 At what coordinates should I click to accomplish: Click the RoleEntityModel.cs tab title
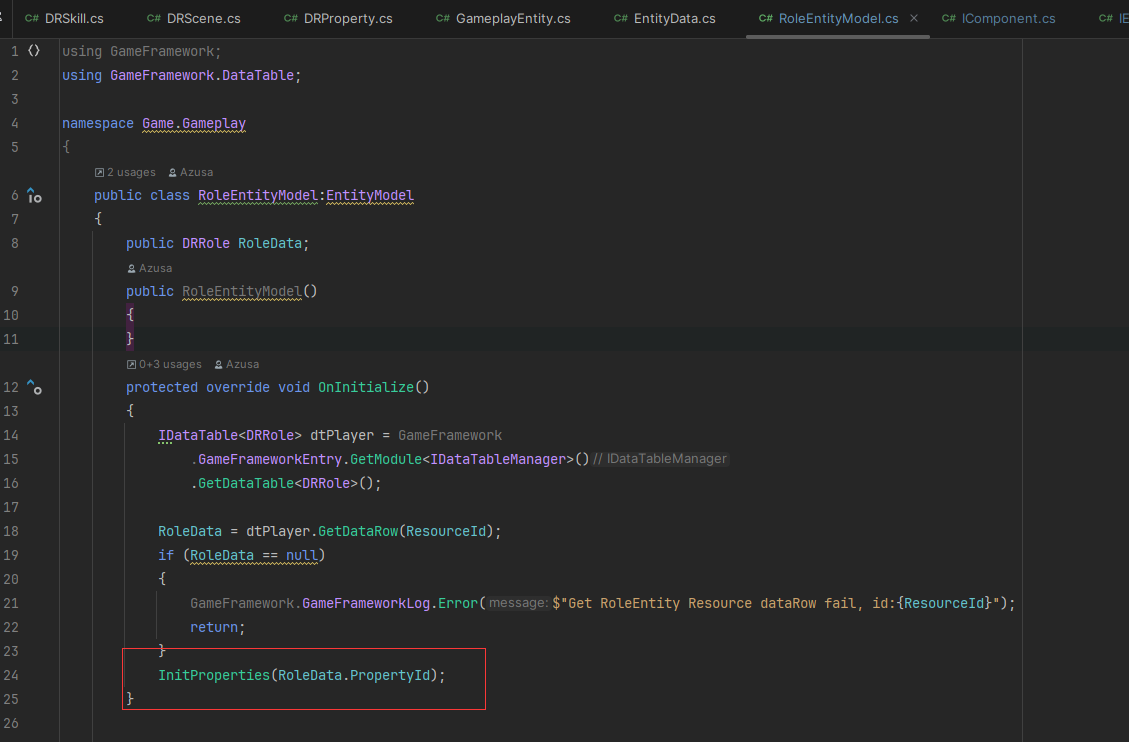838,19
